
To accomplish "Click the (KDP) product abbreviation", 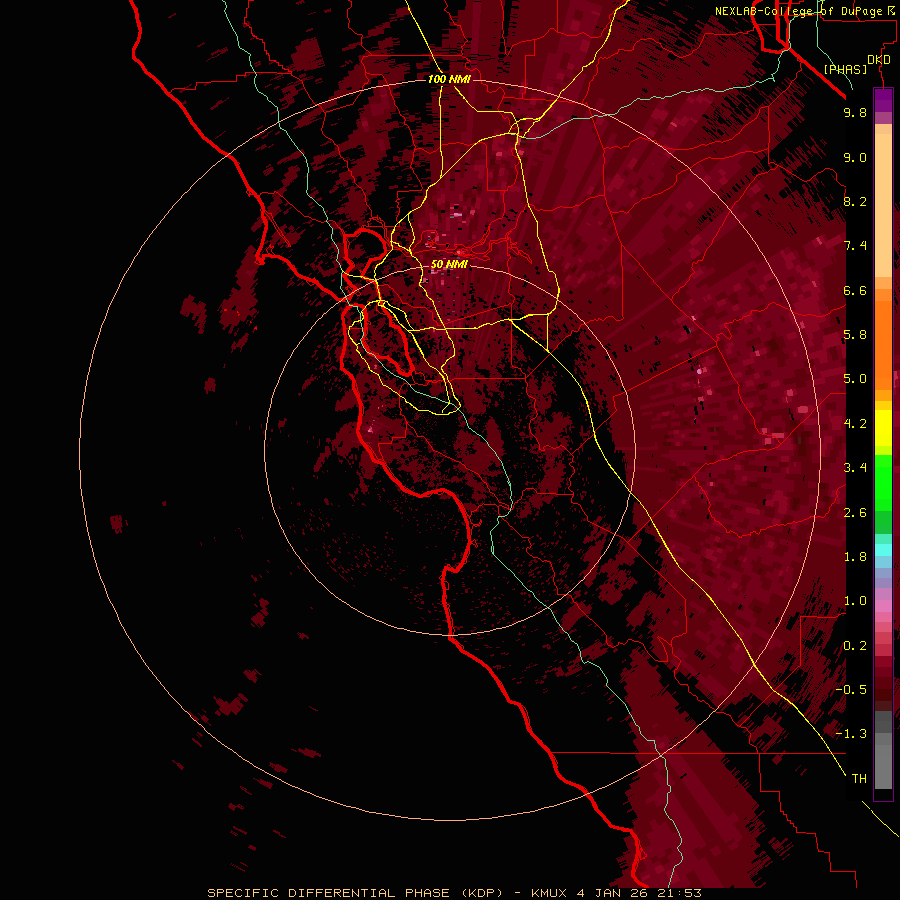I will coord(483,893).
